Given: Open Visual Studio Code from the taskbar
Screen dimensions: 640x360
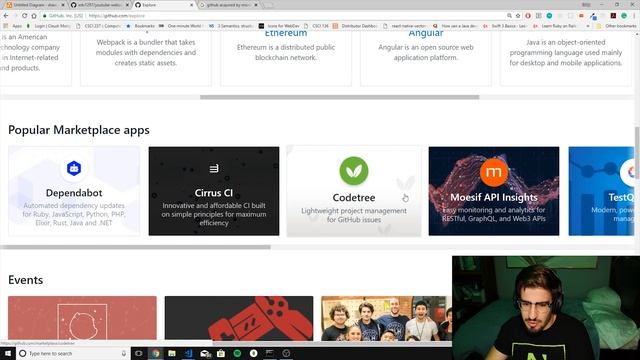Looking at the screenshot, I should tap(188, 353).
